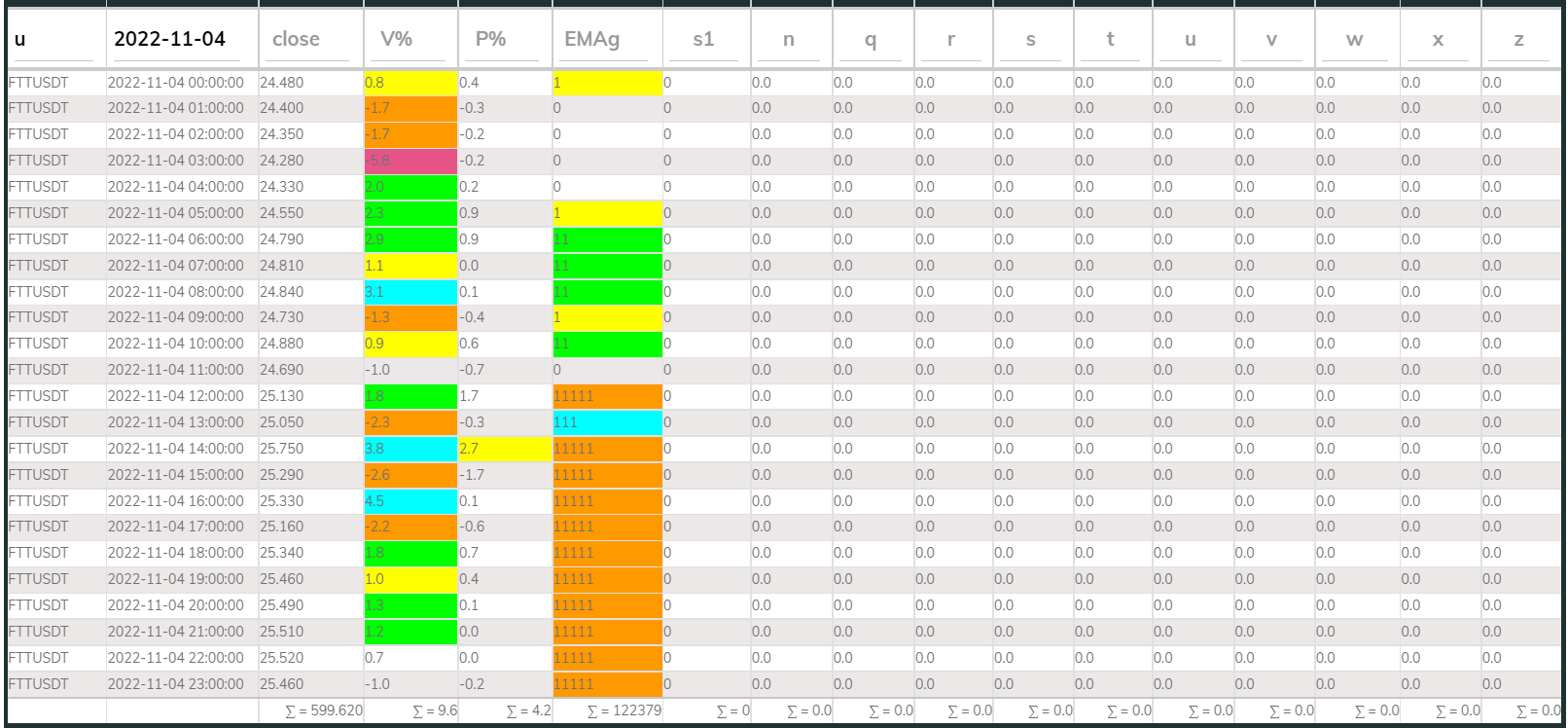Click the 2022-11-04 23:00:00 timestamp cell

(x=180, y=684)
